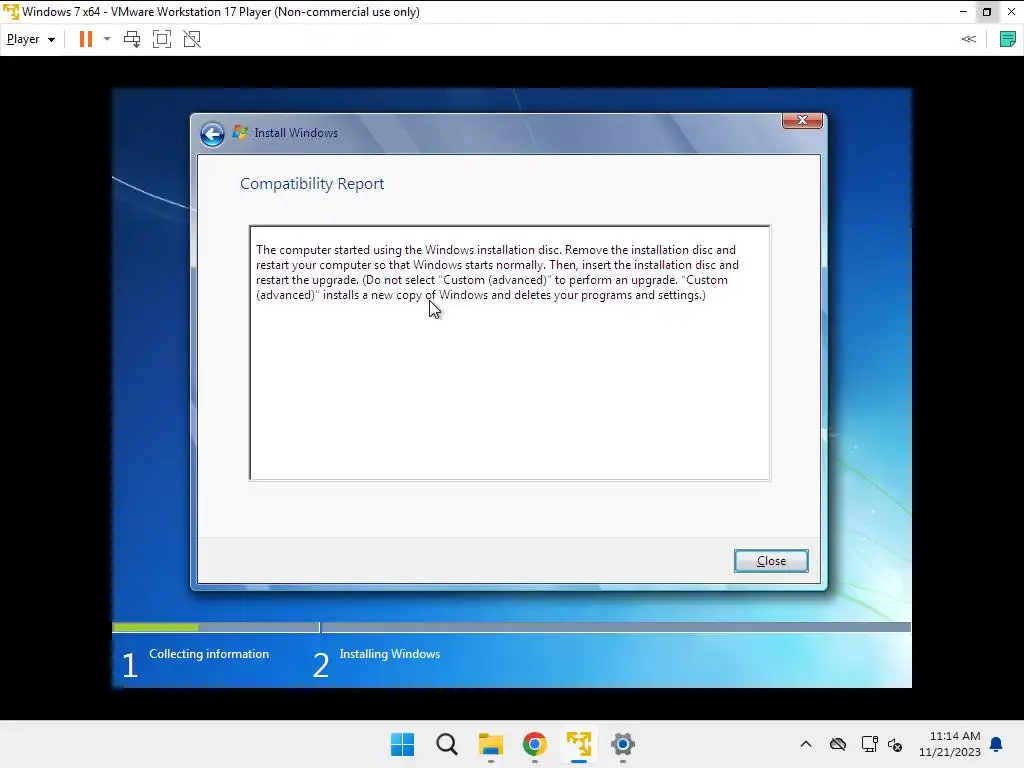Open volume tray icon
Viewport: 1024px width, 768px height.
point(895,744)
